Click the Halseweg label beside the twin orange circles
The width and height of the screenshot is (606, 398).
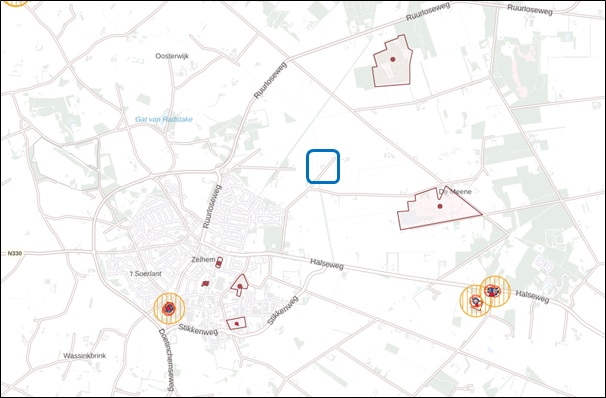tap(532, 296)
